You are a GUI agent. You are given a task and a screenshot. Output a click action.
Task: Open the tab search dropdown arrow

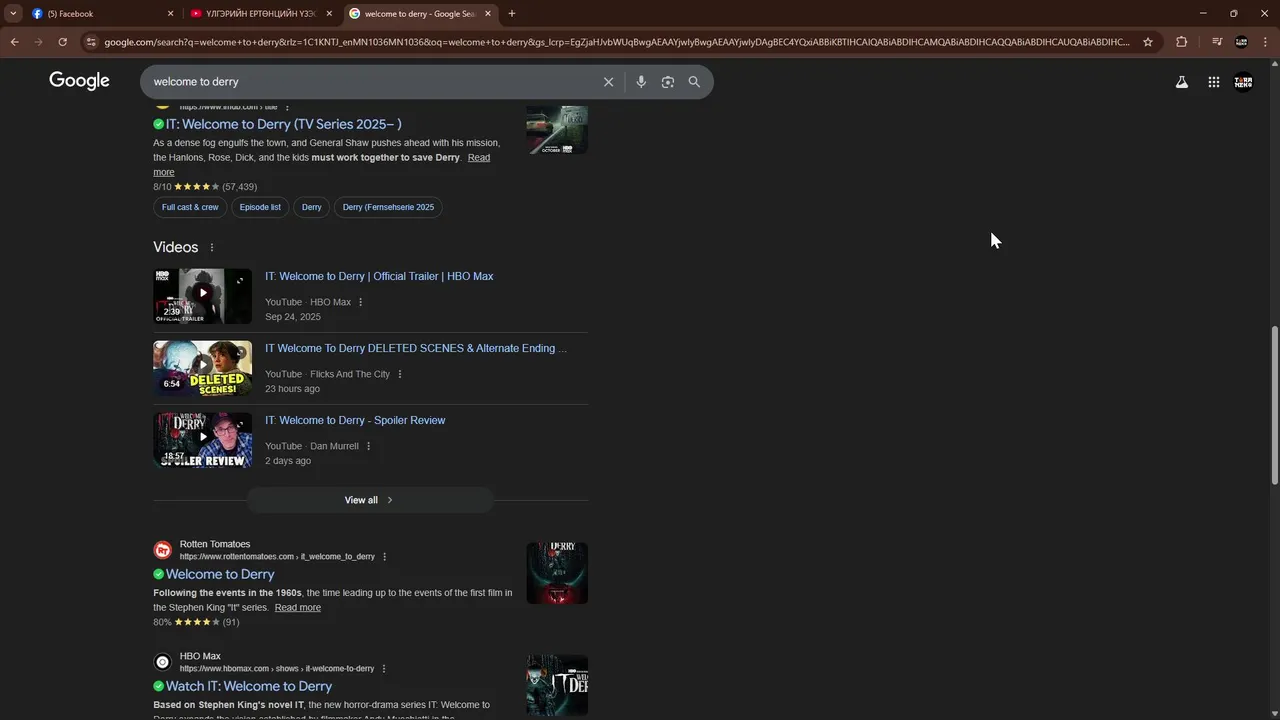click(13, 13)
